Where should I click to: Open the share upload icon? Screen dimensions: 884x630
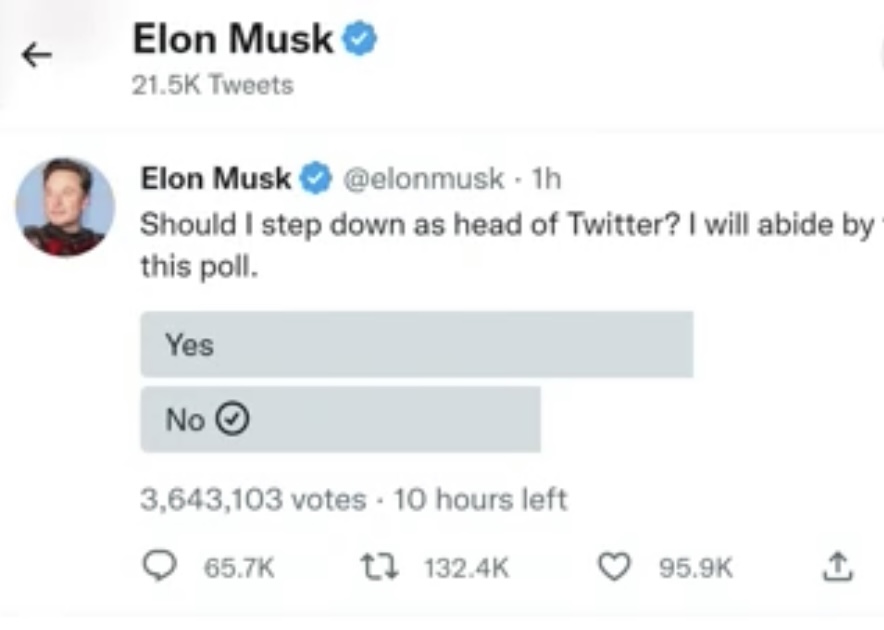coord(837,567)
